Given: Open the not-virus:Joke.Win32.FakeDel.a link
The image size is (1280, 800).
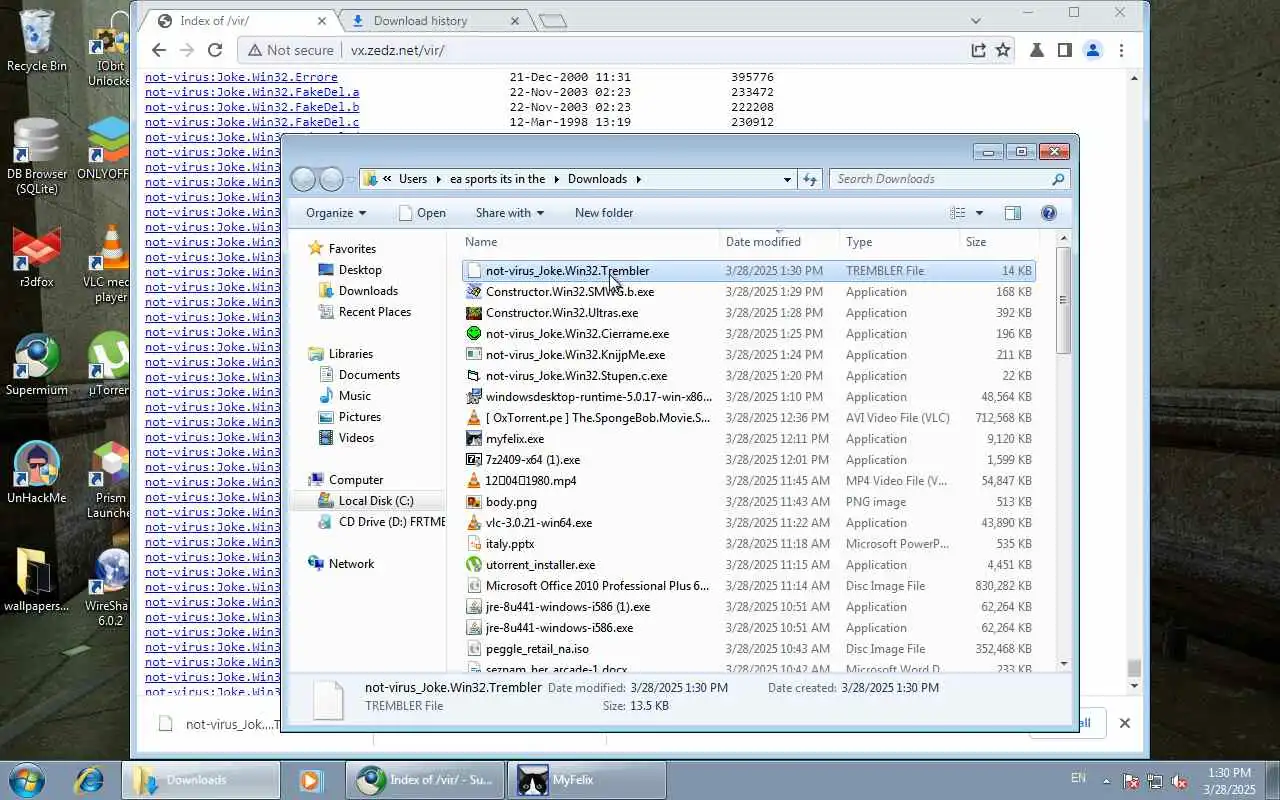Looking at the screenshot, I should coord(252,92).
